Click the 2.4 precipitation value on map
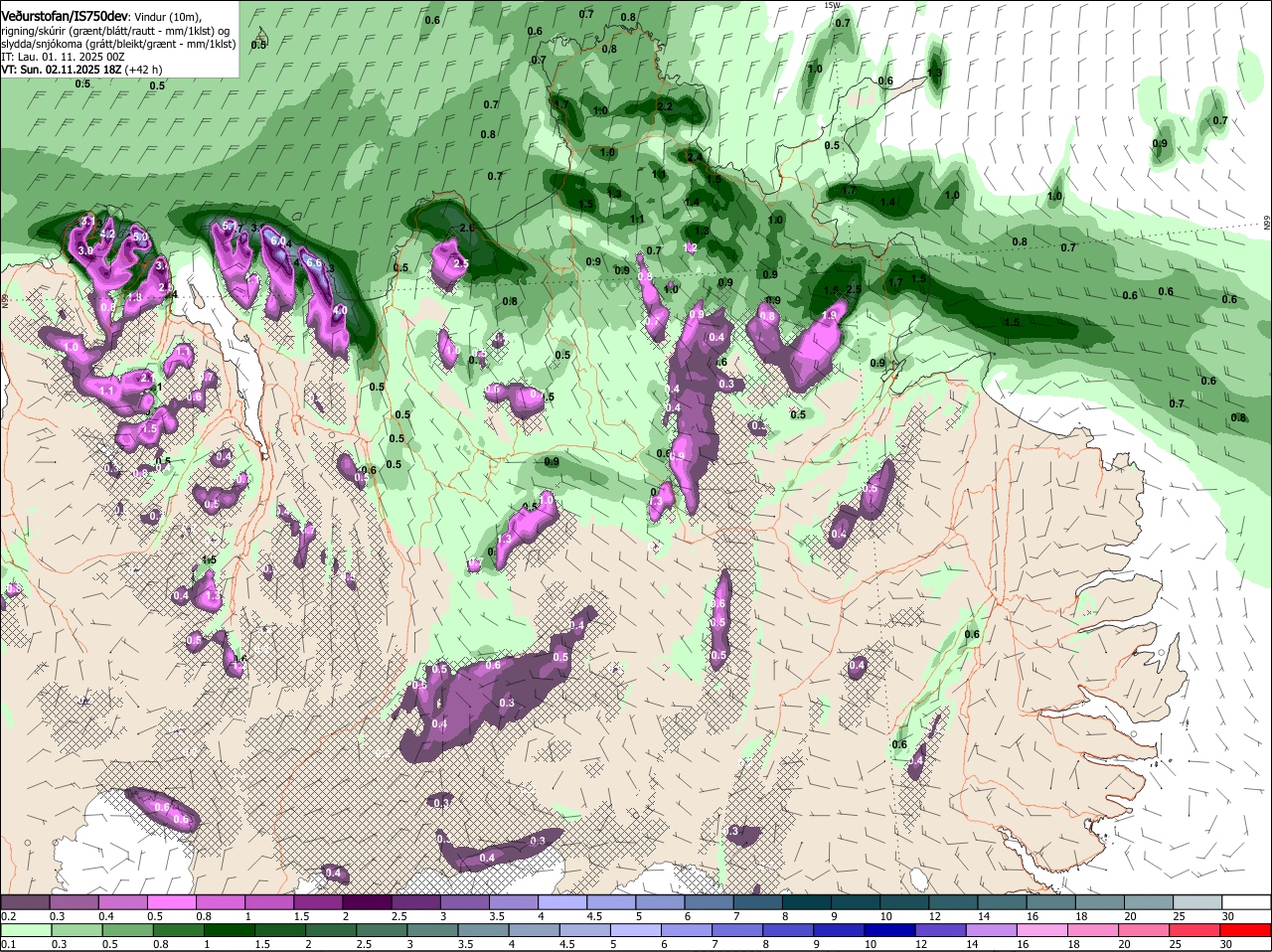This screenshot has width=1272, height=952. pyautogui.click(x=694, y=157)
